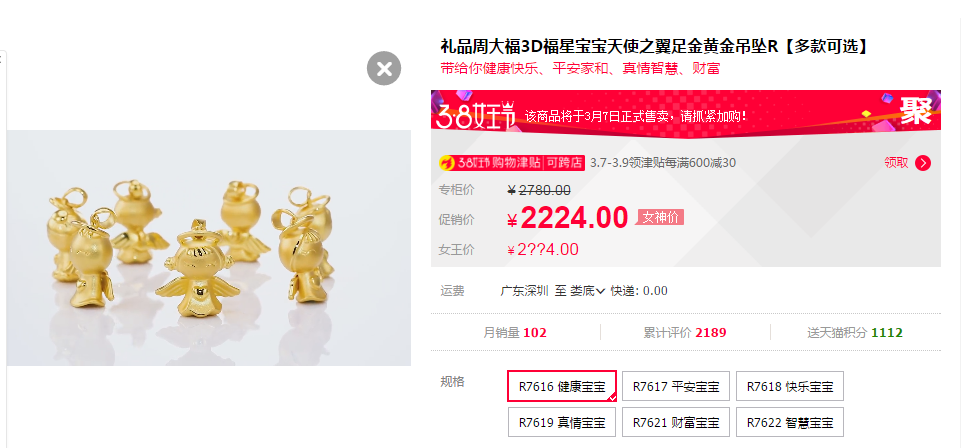Click the 3.8女王节 logo banner
The width and height of the screenshot is (978, 448).
pyautogui.click(x=475, y=114)
